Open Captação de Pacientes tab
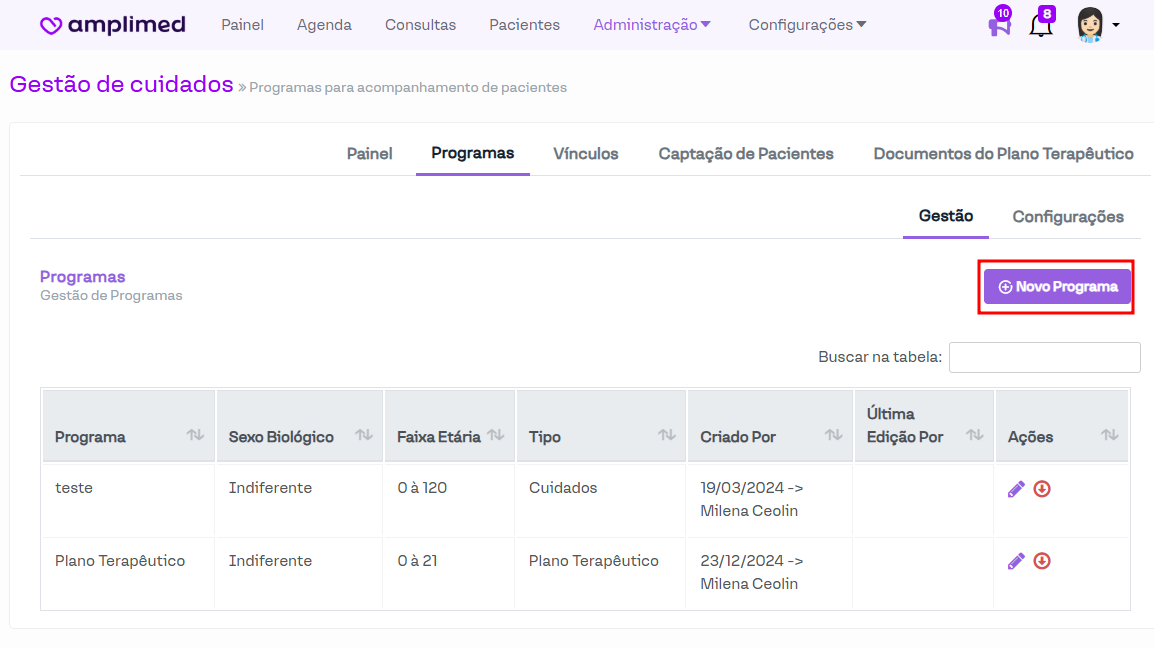Viewport: 1154px width, 648px height. pos(746,154)
